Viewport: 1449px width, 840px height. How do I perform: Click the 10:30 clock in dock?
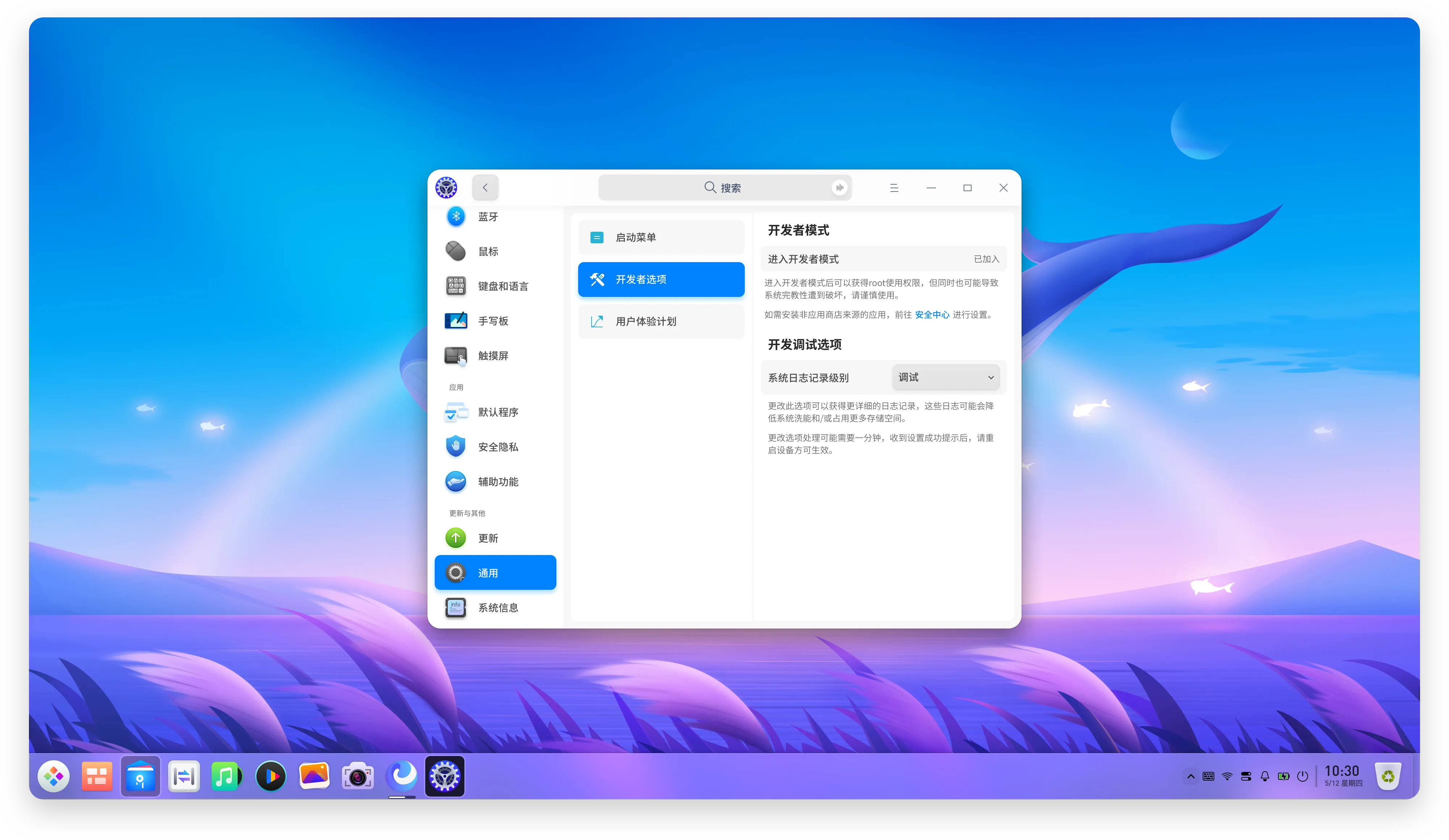coord(1342,770)
